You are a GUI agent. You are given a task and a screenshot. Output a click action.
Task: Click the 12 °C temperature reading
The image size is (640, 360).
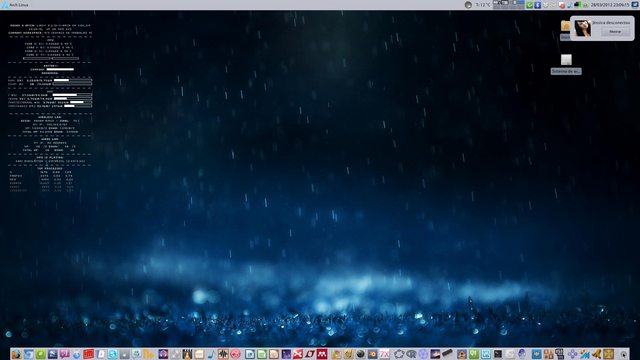[x=483, y=5]
